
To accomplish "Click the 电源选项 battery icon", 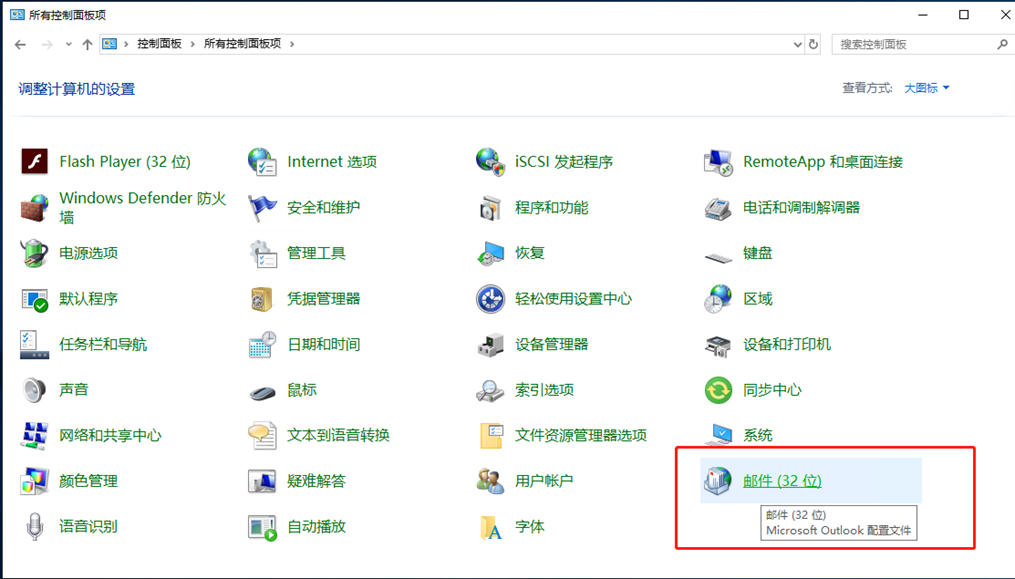I will (35, 253).
